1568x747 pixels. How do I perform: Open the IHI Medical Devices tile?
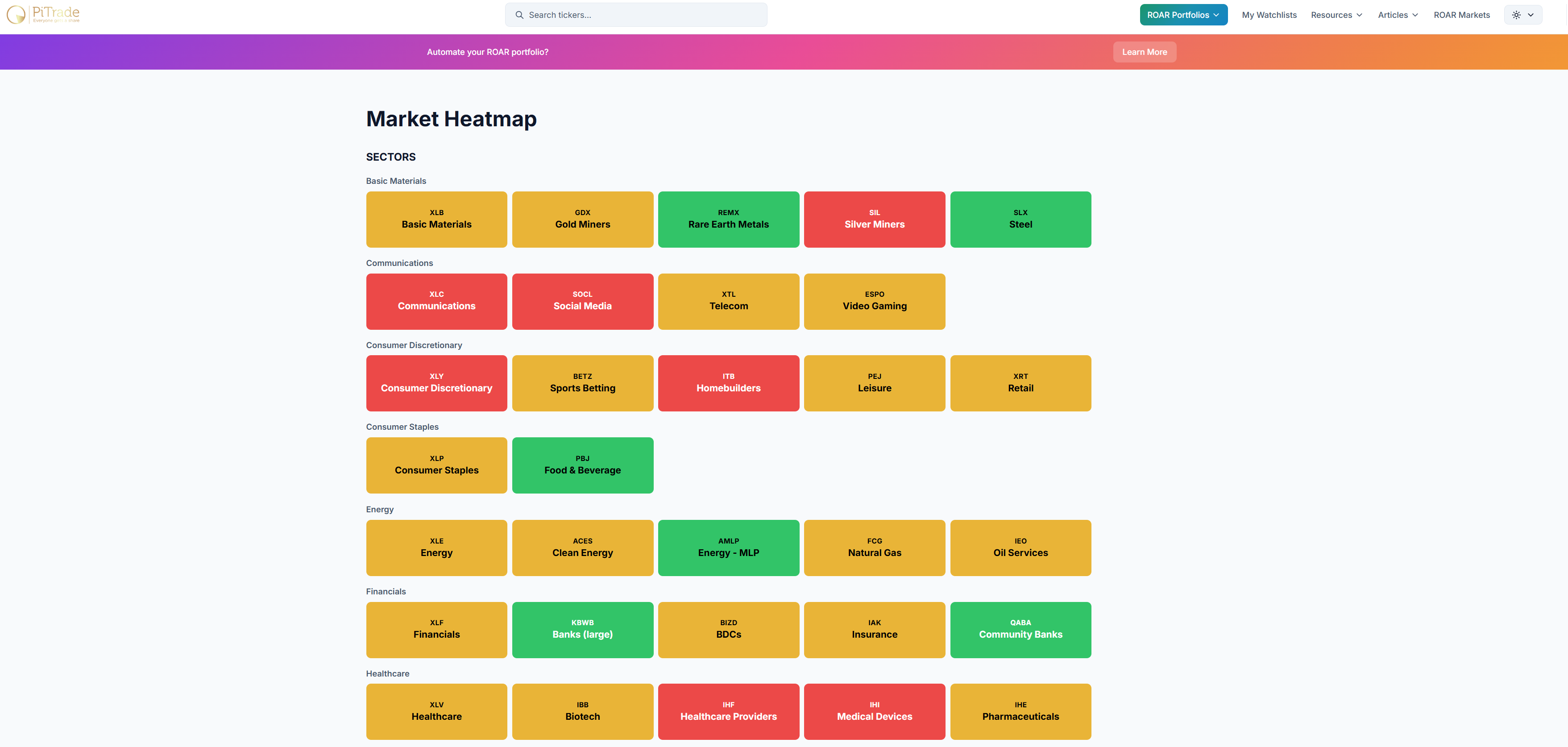pos(874,712)
